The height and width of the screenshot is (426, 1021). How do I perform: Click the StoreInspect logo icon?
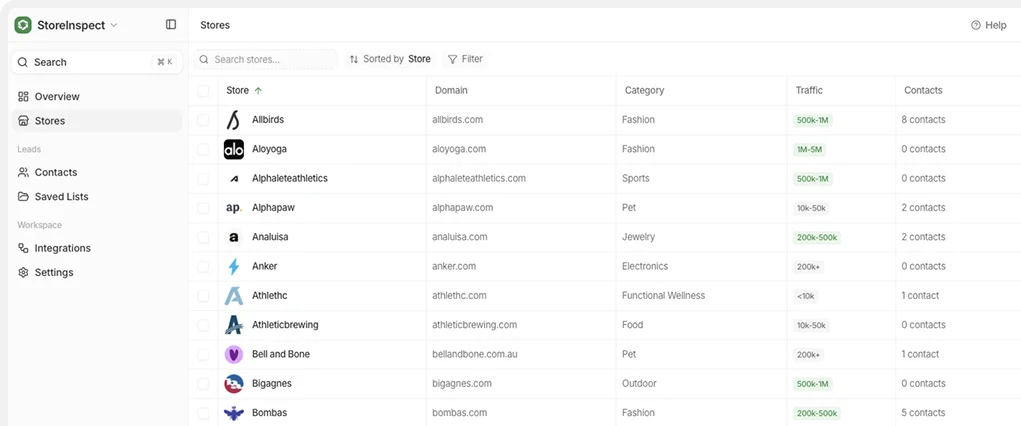pos(23,25)
